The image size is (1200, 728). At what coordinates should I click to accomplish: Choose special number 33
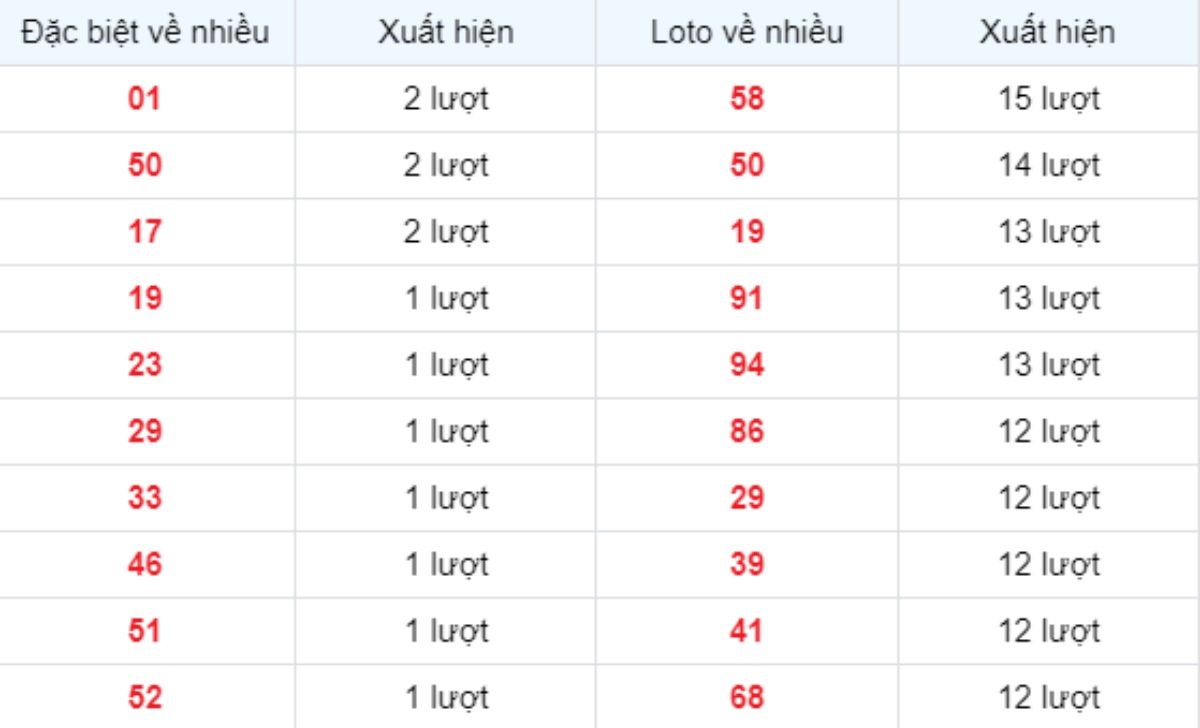coord(145,498)
